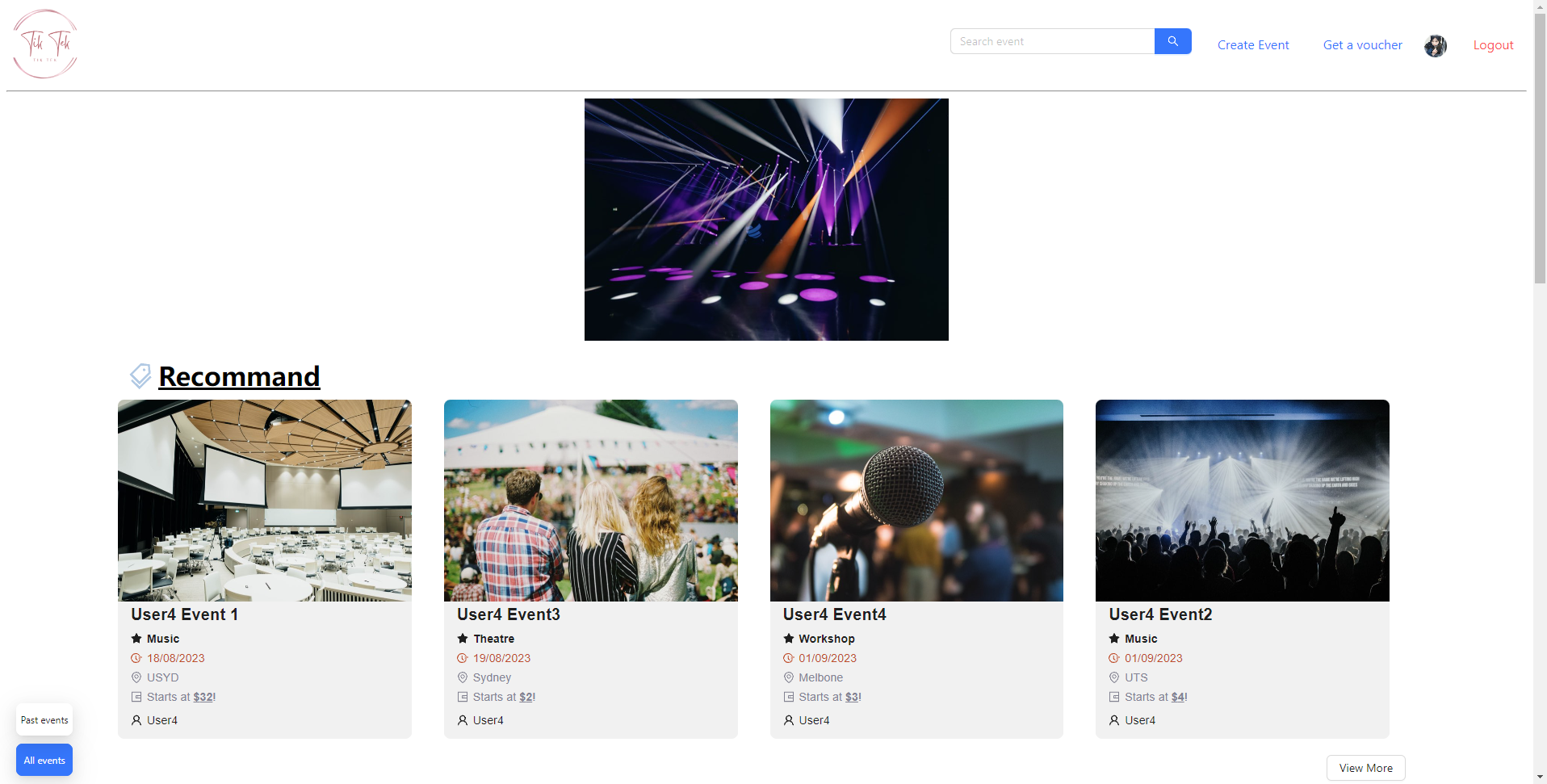Image resolution: width=1547 pixels, height=784 pixels.
Task: Click the location pin icon on User4 Event3
Action: [x=462, y=677]
